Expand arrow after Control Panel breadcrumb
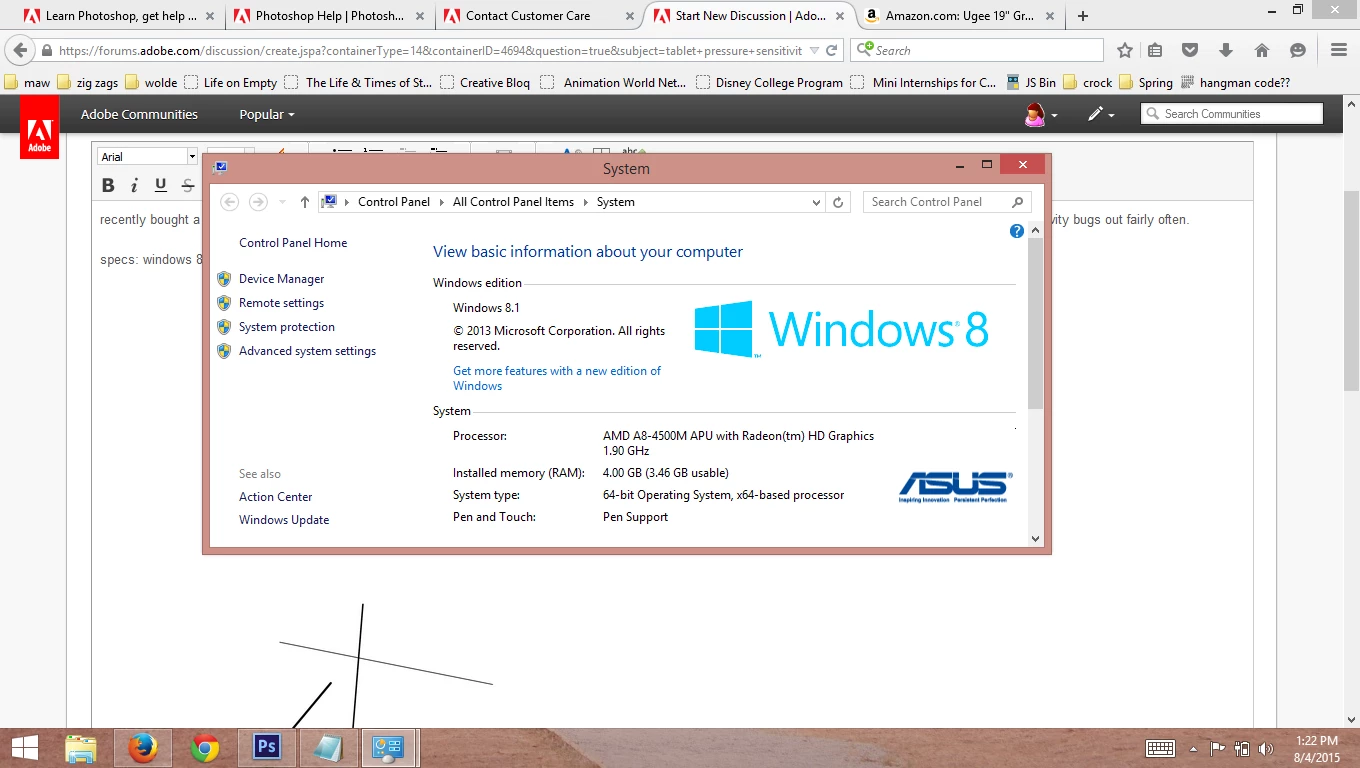Screen dimensions: 1360x768 441,202
